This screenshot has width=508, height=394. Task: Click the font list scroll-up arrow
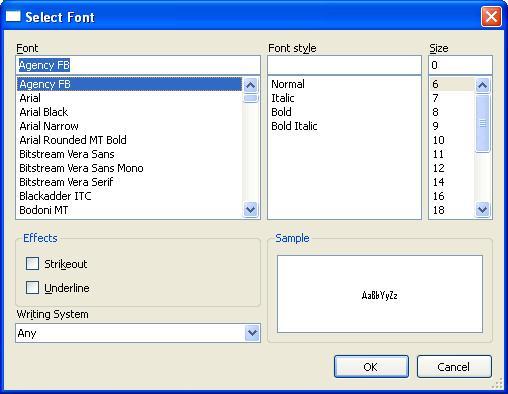250,85
